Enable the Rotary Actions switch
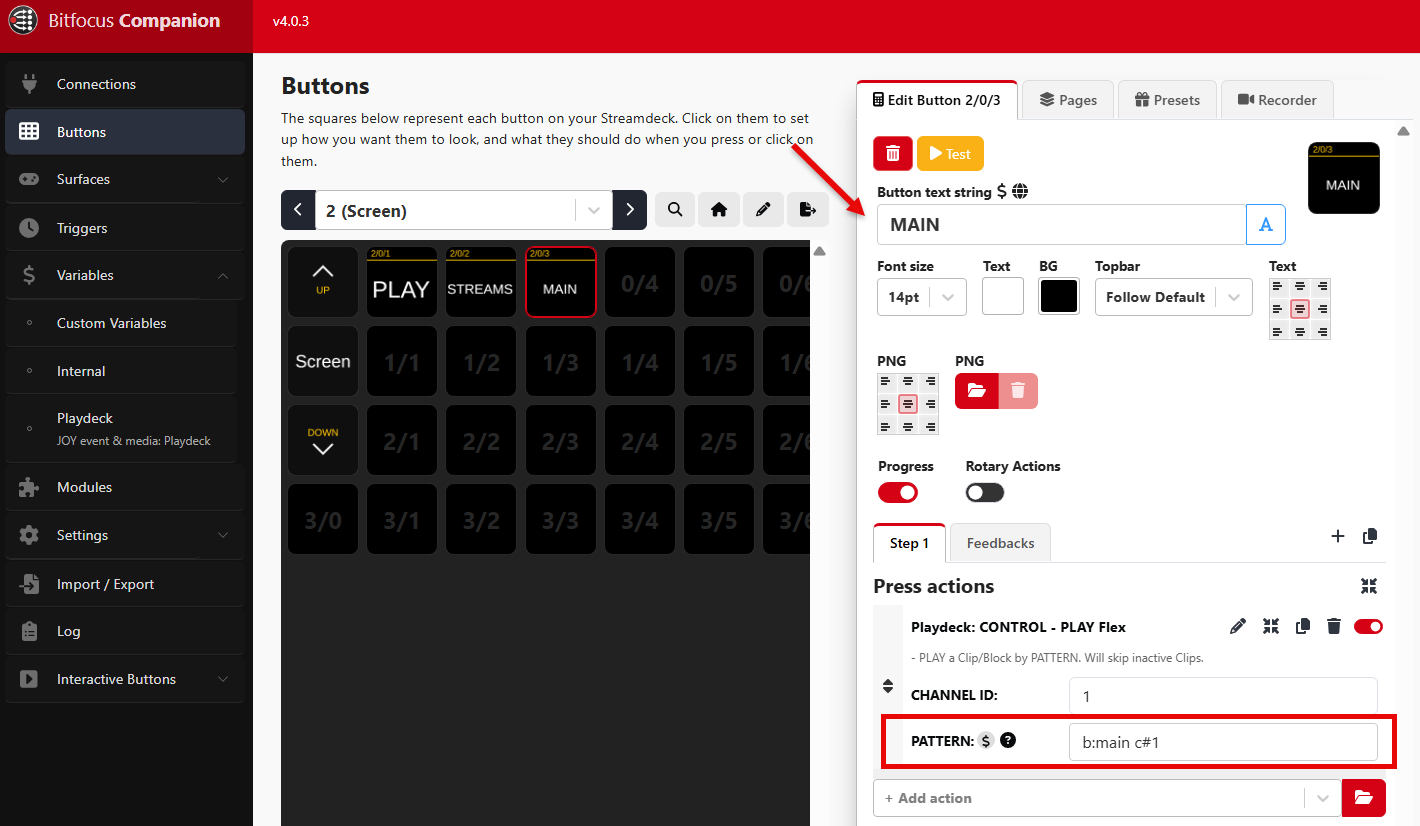Image resolution: width=1420 pixels, height=826 pixels. pos(985,492)
